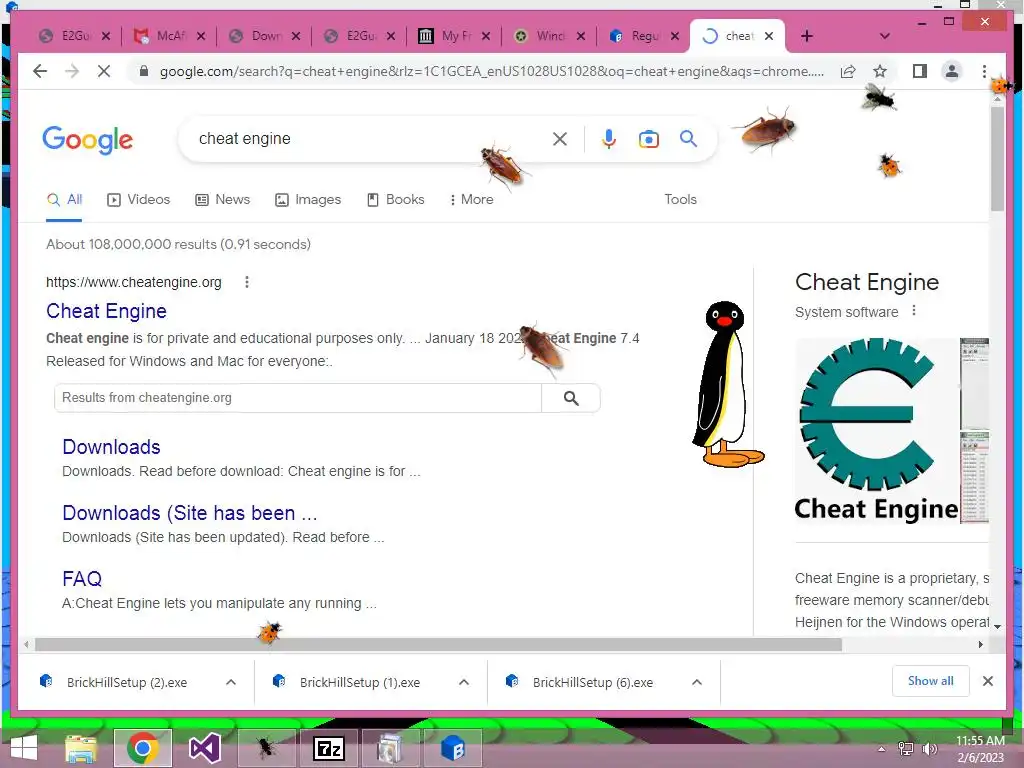Open the Chrome profile avatar
This screenshot has width=1024, height=768.
coord(952,71)
